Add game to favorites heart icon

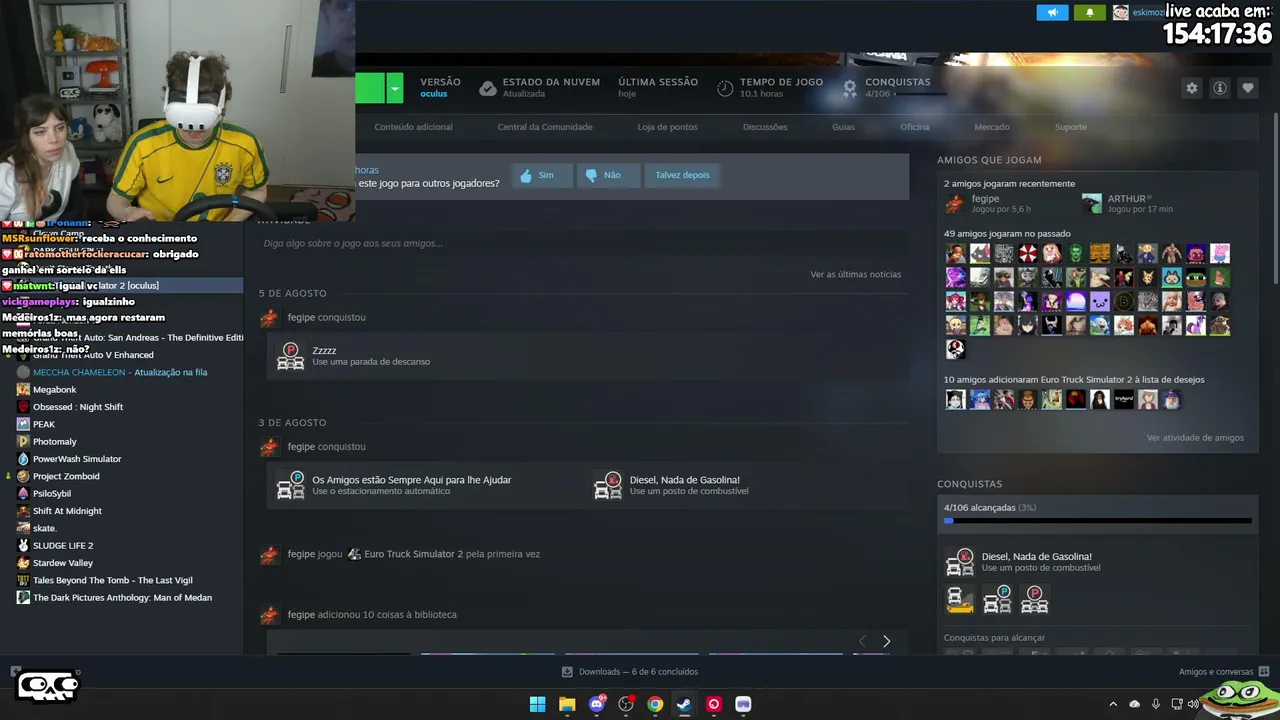[x=1248, y=88]
